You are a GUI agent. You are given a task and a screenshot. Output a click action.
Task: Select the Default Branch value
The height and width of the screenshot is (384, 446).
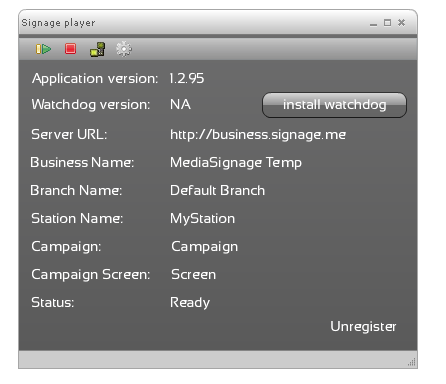(217, 191)
